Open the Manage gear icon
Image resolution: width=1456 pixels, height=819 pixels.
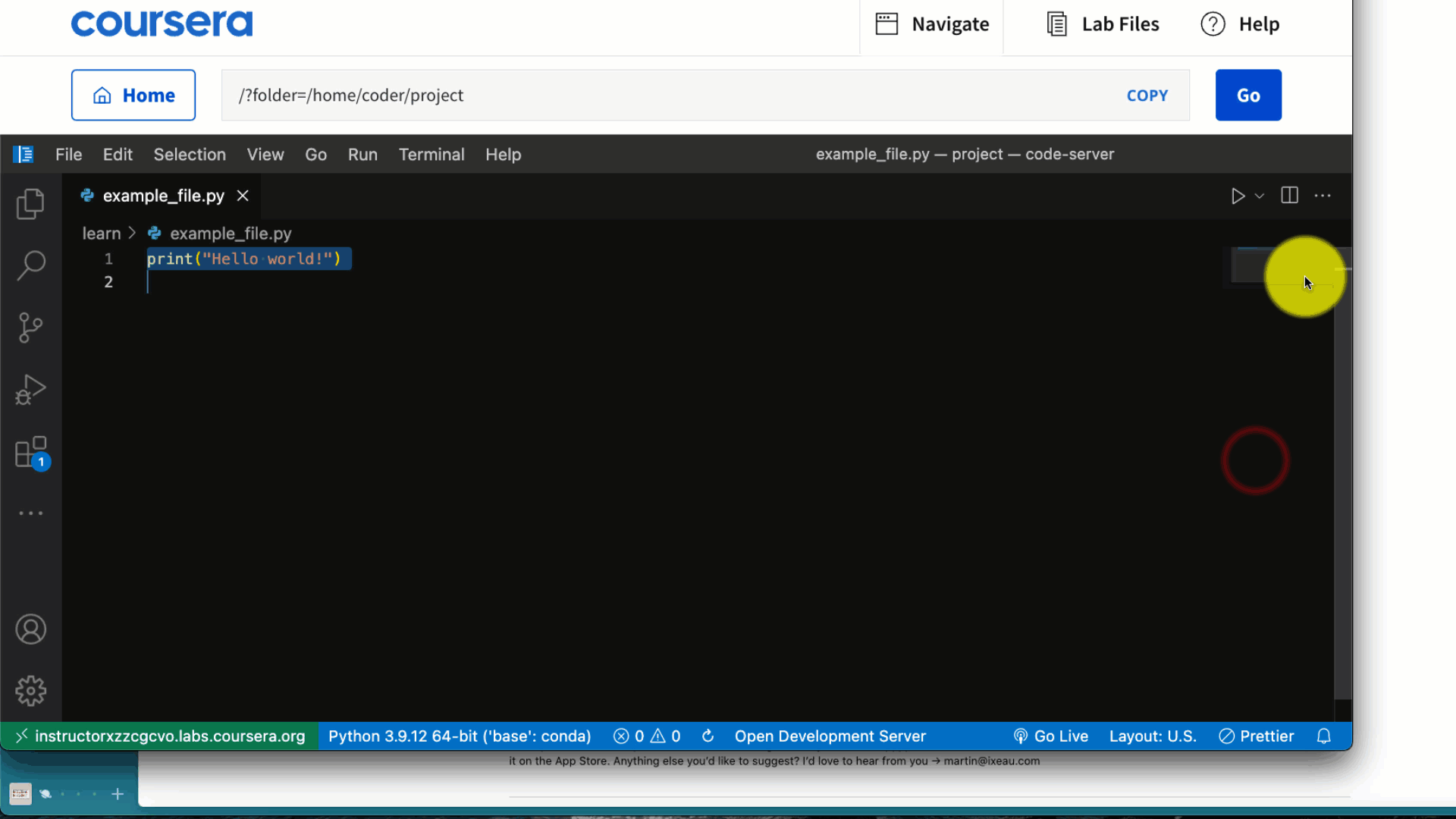pyautogui.click(x=30, y=691)
